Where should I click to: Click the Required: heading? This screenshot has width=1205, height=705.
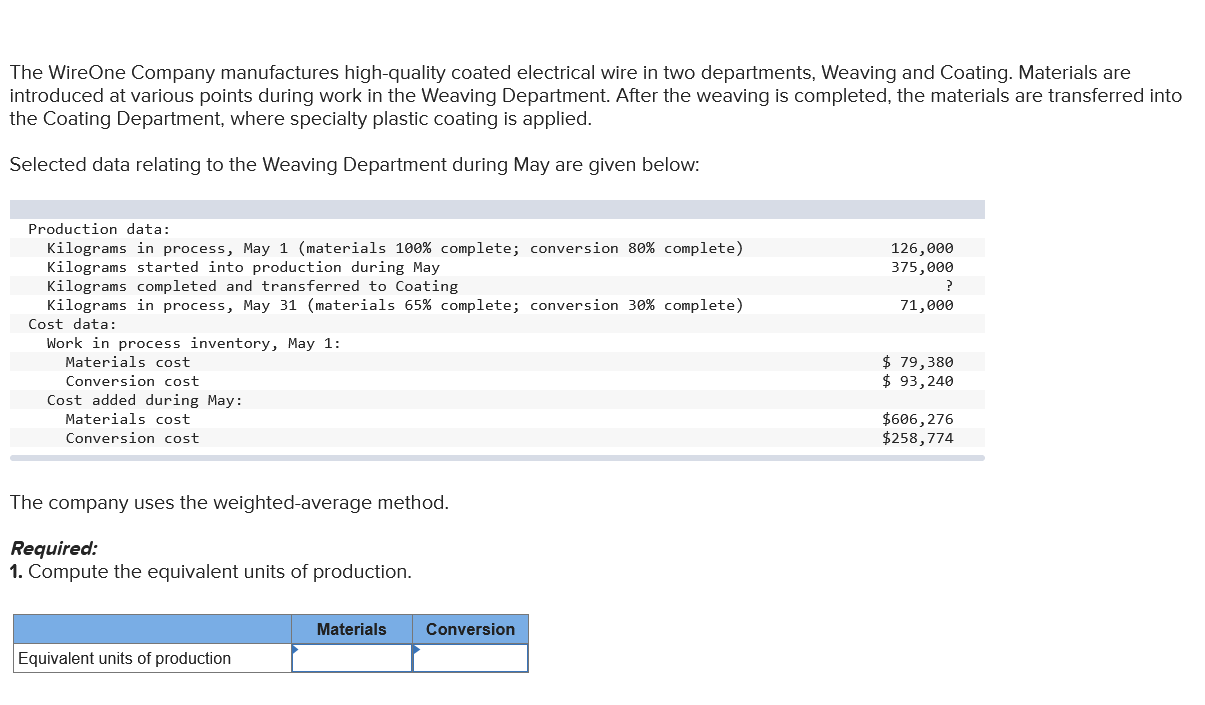coord(53,548)
